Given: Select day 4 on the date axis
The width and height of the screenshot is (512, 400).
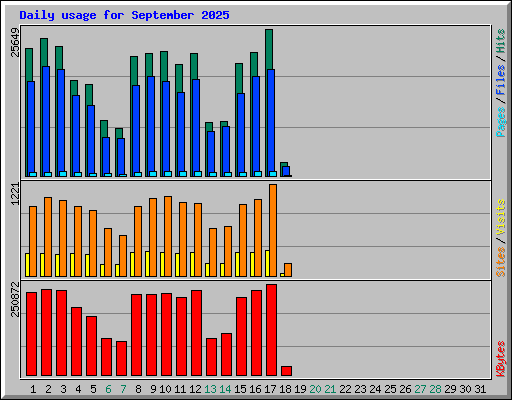Looking at the screenshot, I should (x=78, y=389).
